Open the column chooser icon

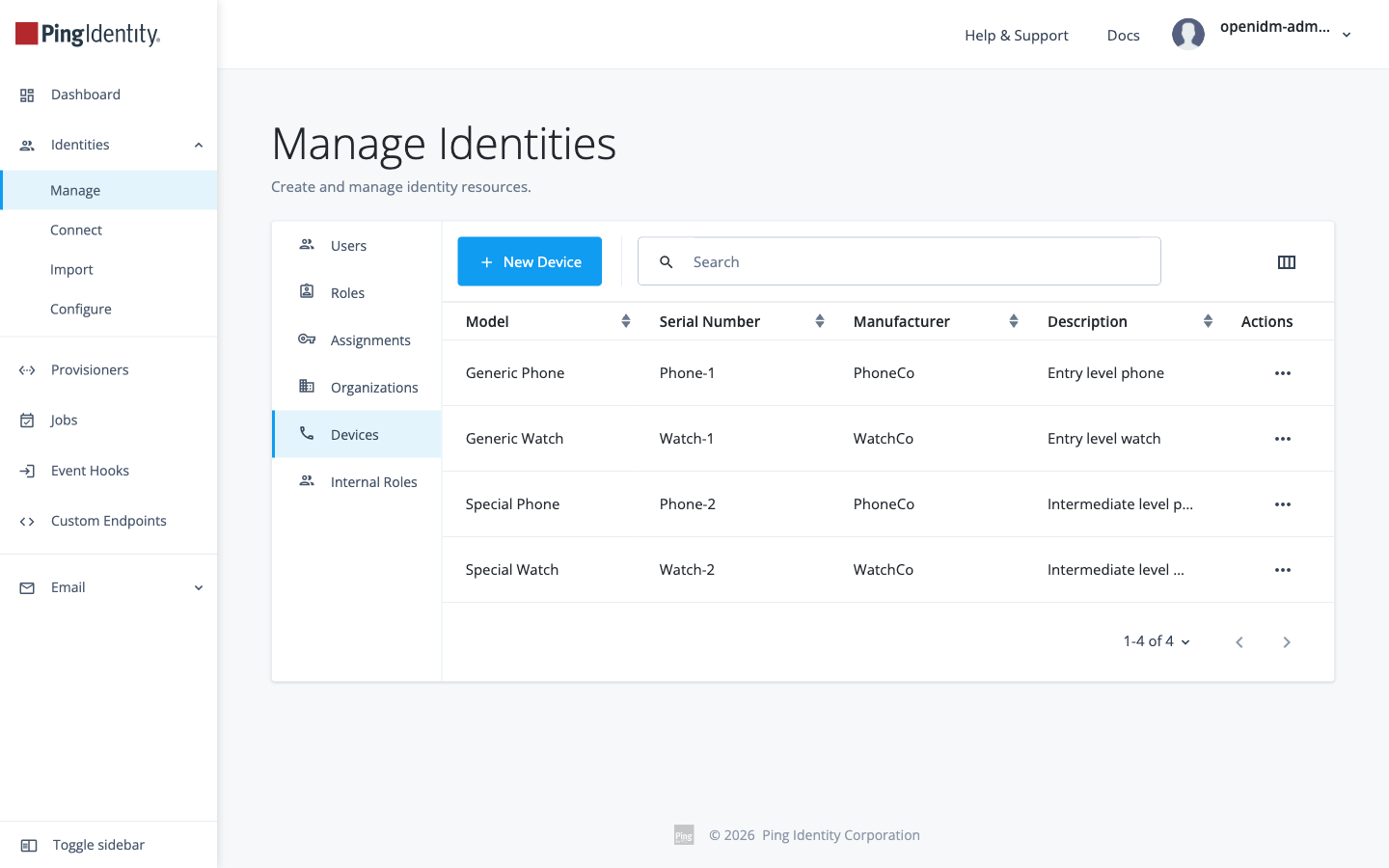tap(1286, 262)
